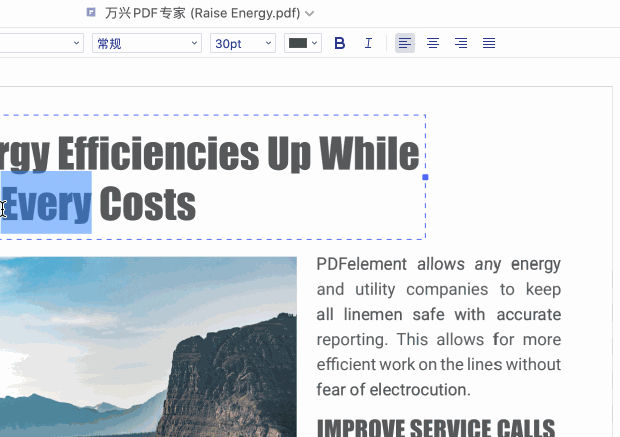The height and width of the screenshot is (437, 620).
Task: Click the PDFelement paragraph text
Action: 438,326
